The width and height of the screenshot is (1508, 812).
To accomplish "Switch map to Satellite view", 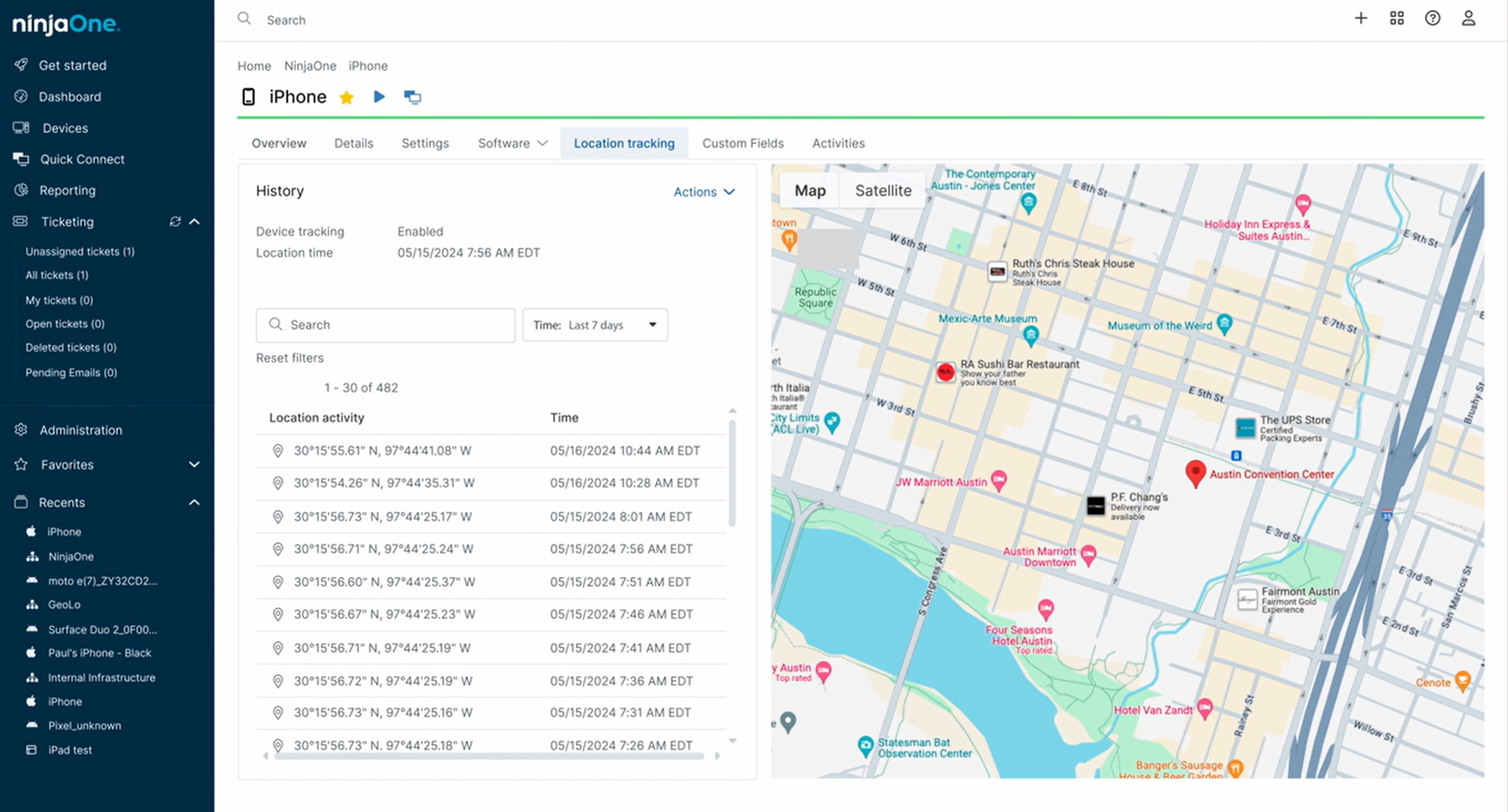I will [x=882, y=191].
